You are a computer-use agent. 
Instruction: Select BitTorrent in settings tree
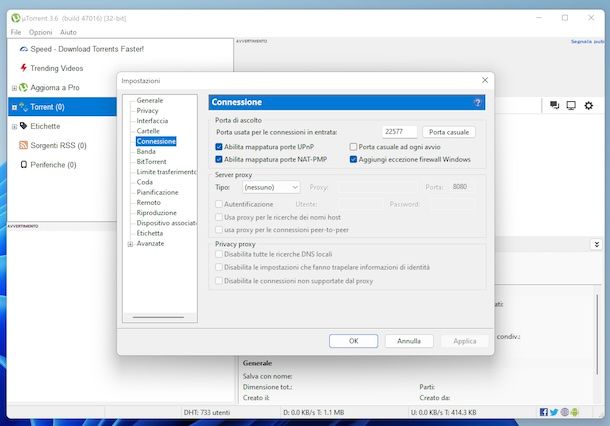151,161
